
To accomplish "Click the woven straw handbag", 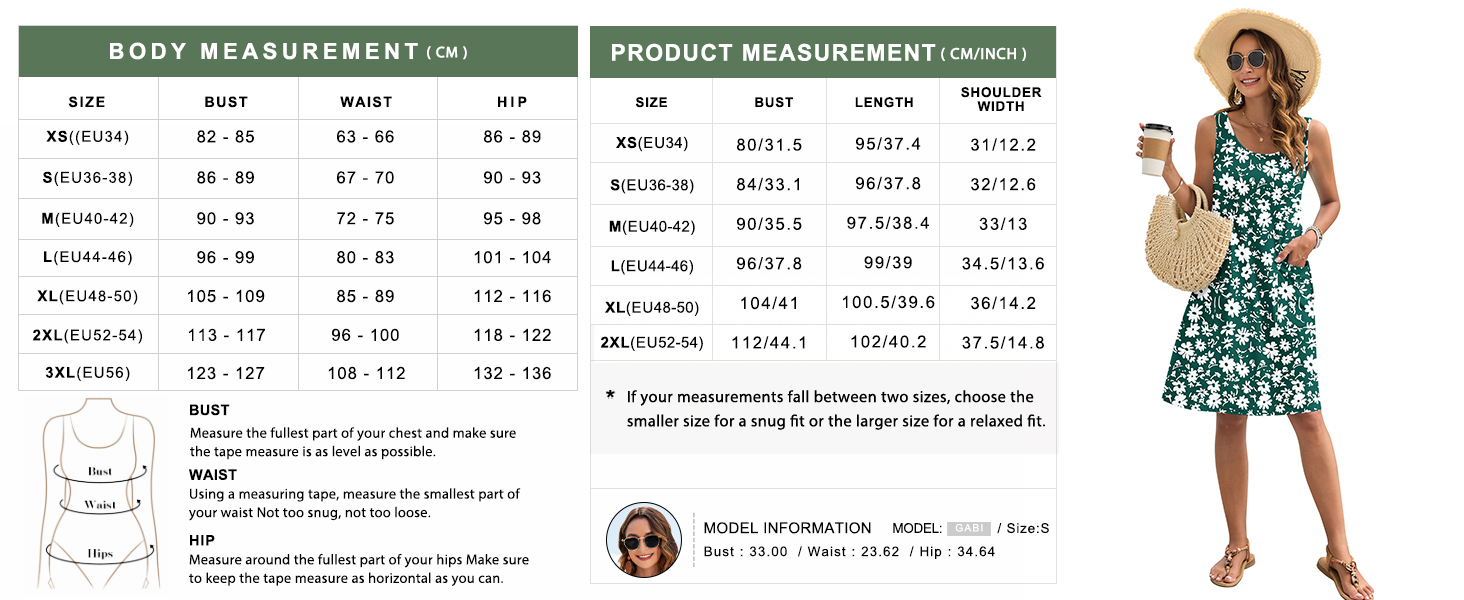I will pyautogui.click(x=1189, y=238).
